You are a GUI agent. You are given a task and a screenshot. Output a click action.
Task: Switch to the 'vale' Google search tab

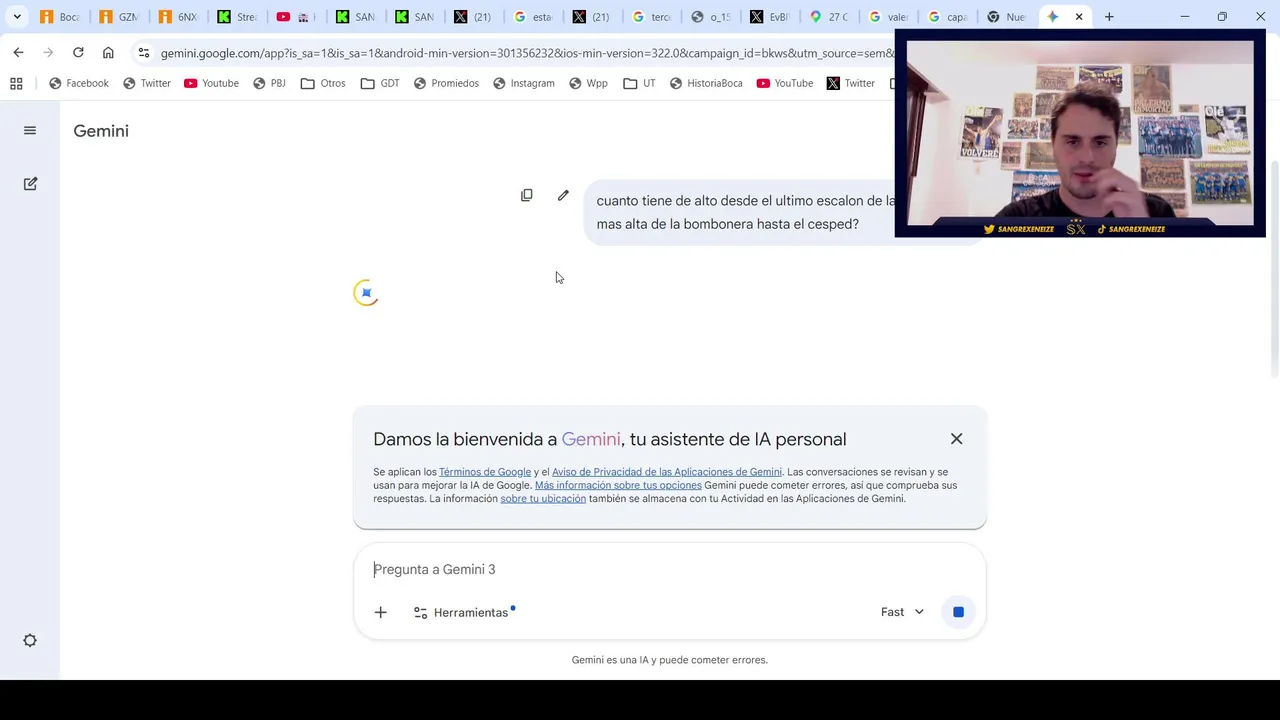pyautogui.click(x=887, y=17)
